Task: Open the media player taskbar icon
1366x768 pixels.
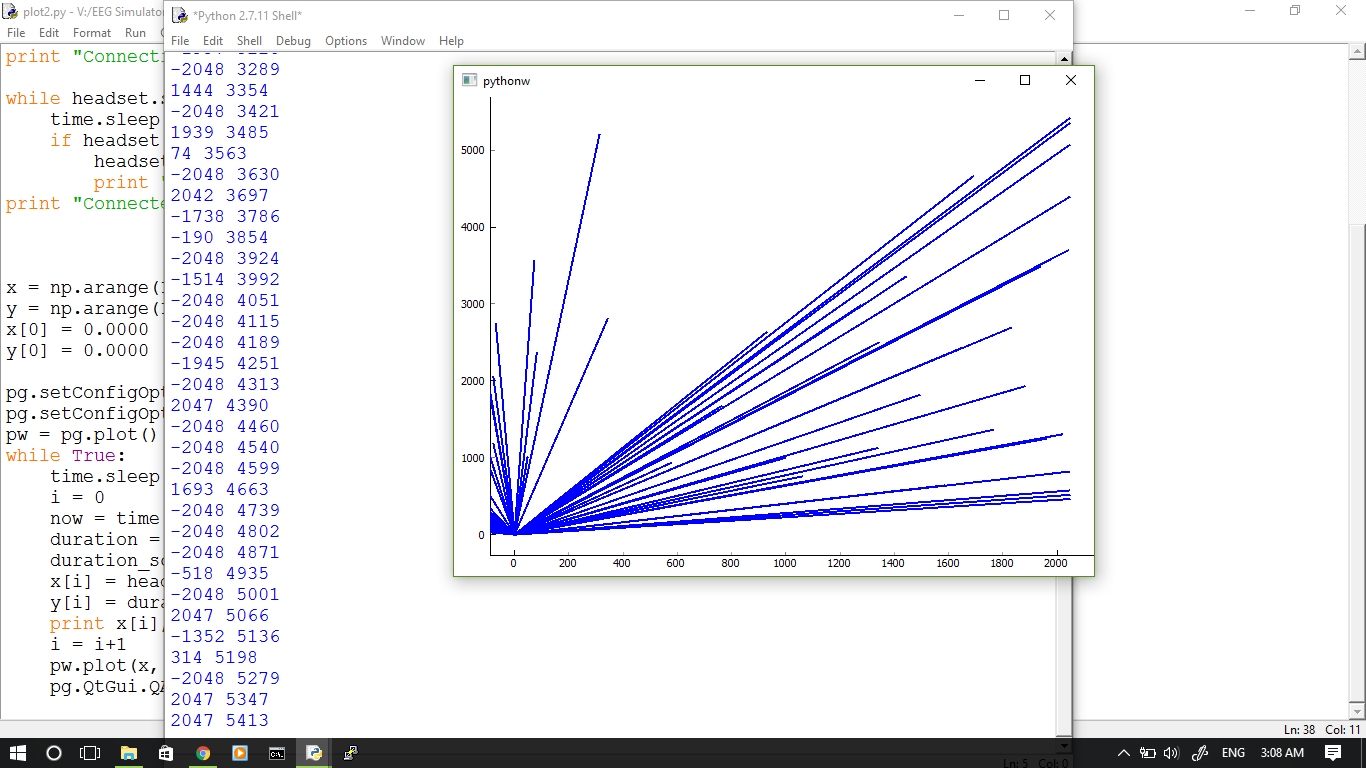Action: (239, 752)
